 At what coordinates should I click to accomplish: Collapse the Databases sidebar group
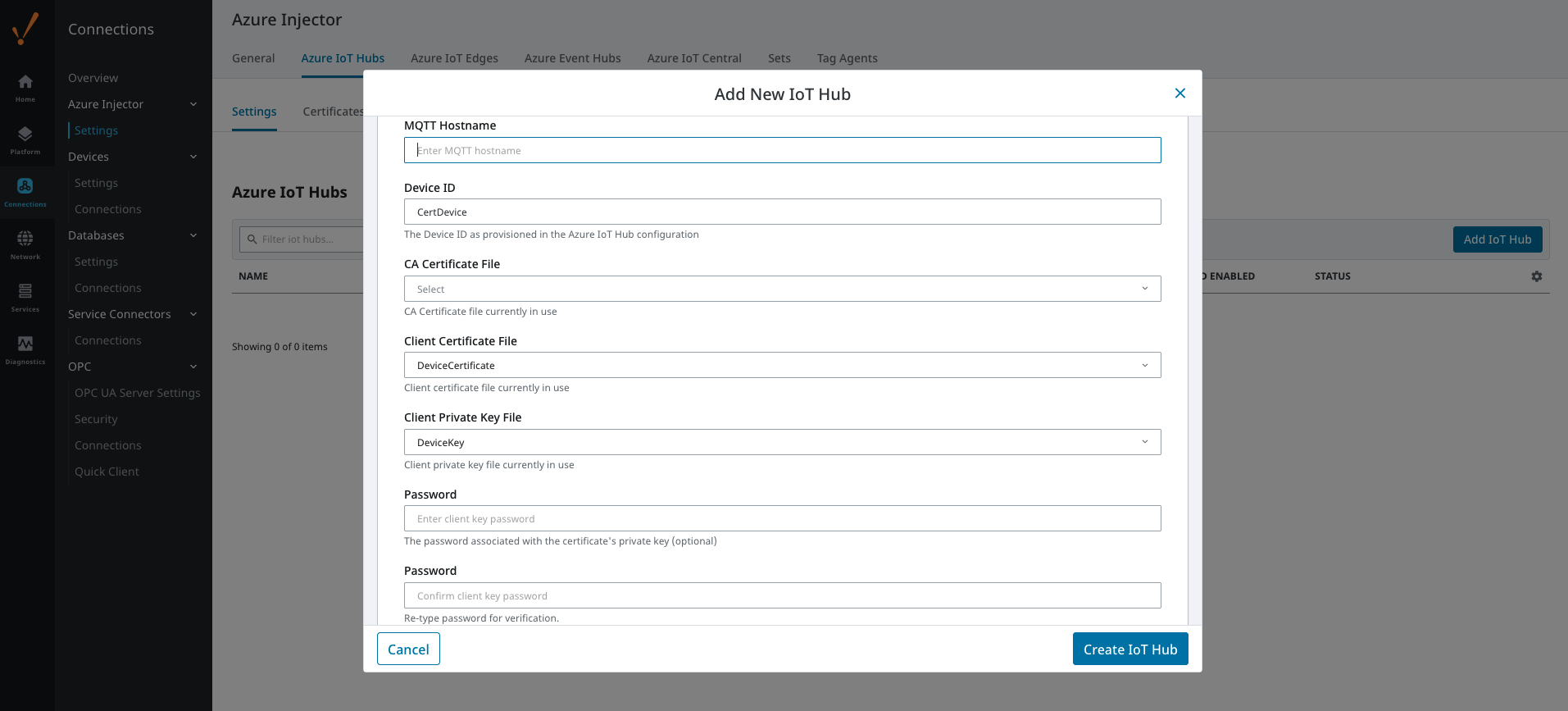193,235
